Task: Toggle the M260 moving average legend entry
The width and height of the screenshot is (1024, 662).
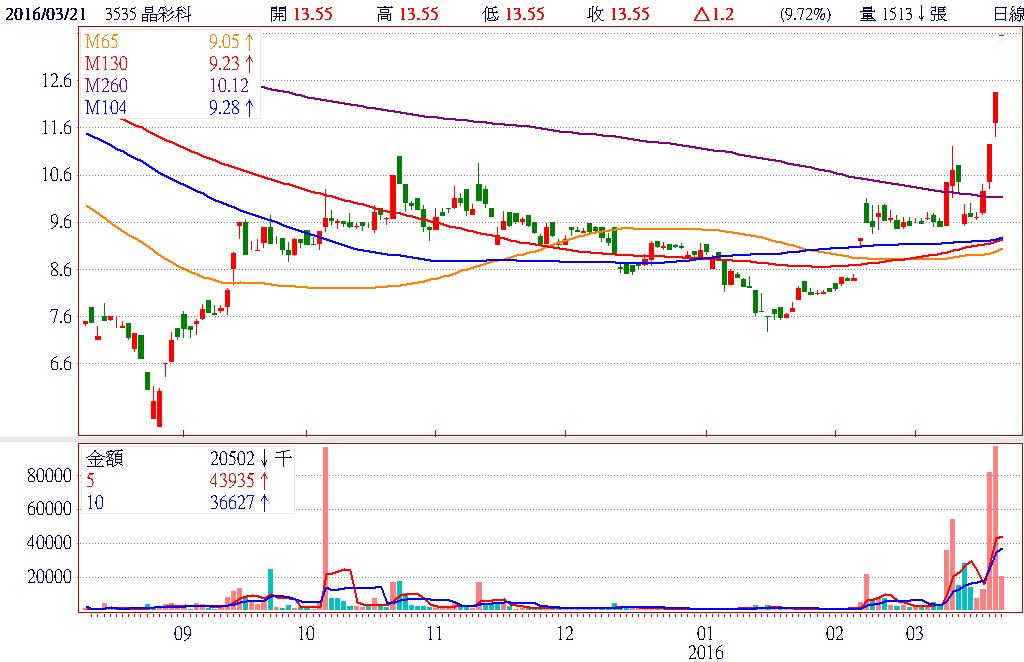Action: 104,86
